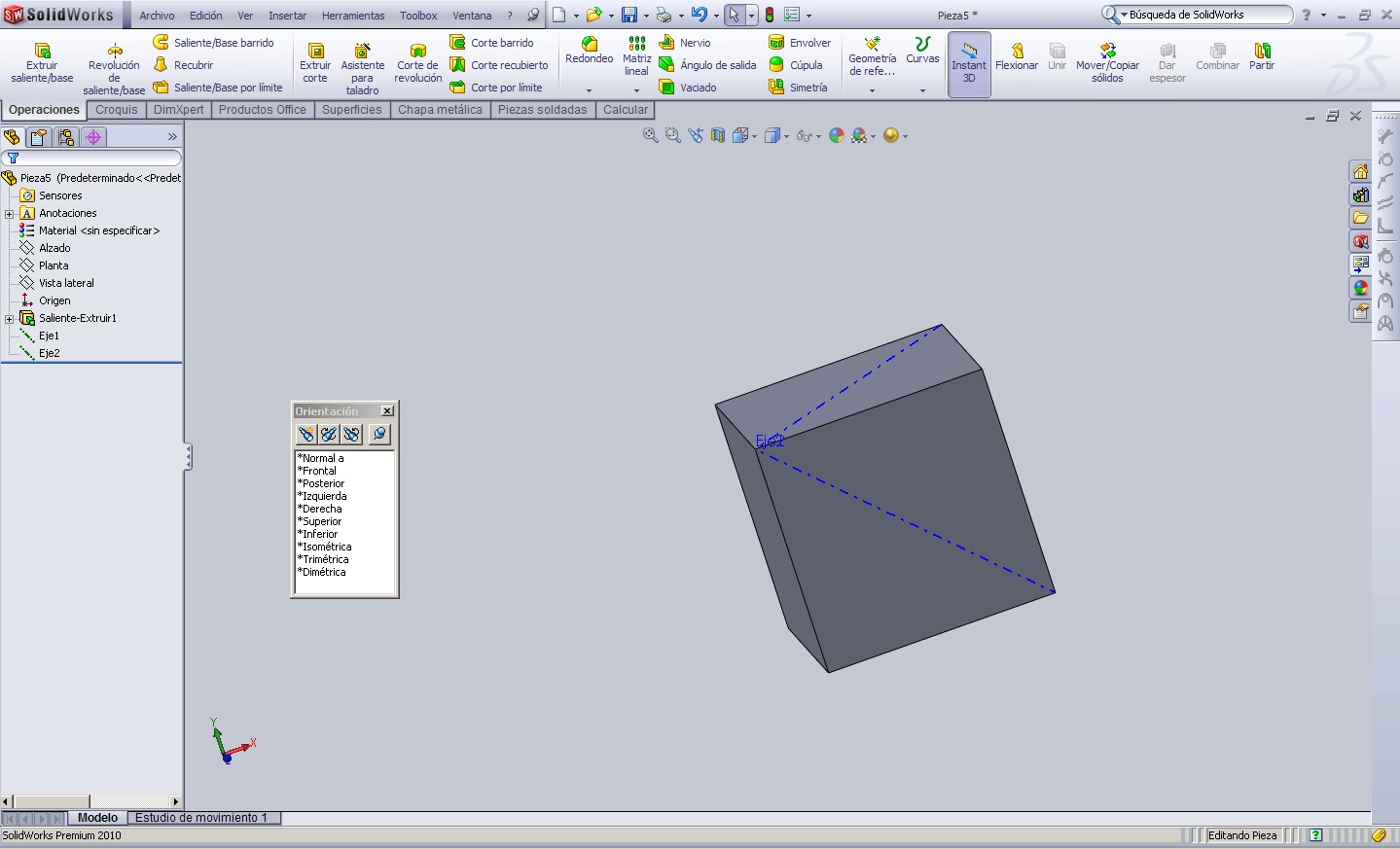Click the Nervio rib tool
The height and width of the screenshot is (849, 1400).
tap(685, 43)
